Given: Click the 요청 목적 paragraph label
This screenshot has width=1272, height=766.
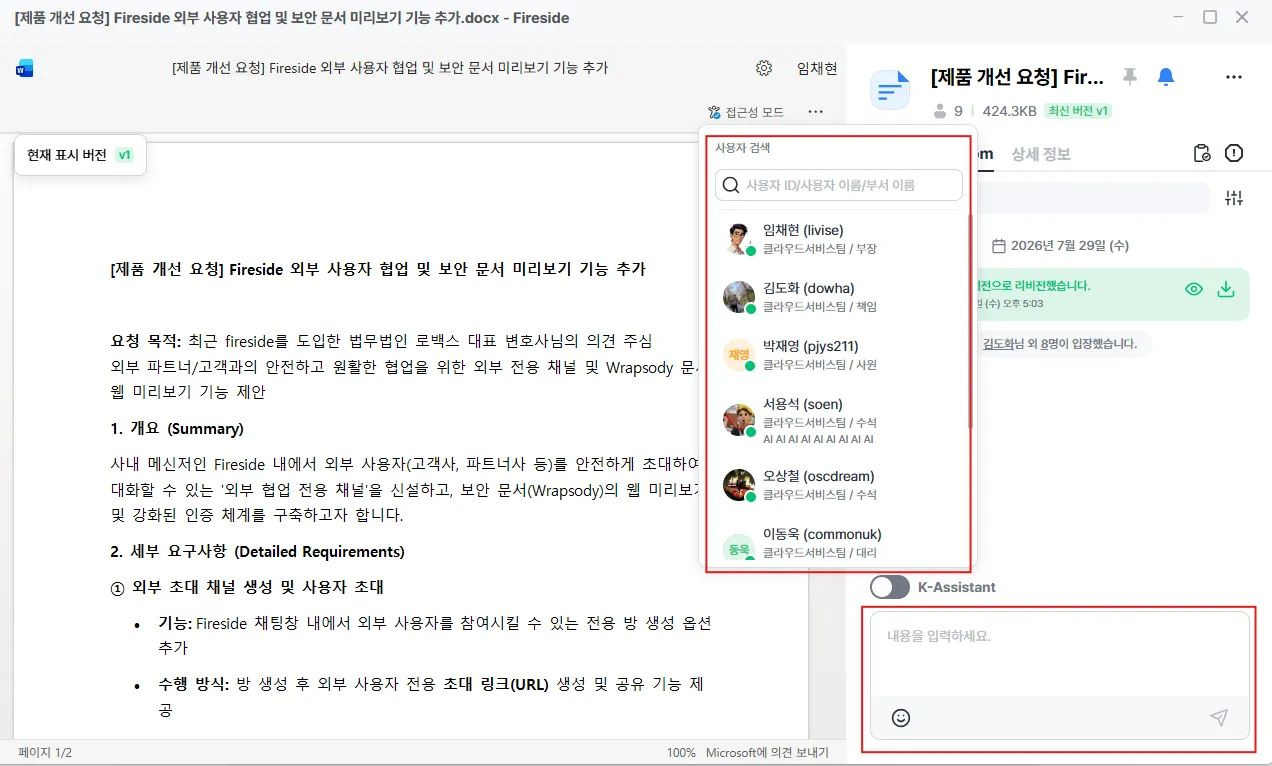Looking at the screenshot, I should pyautogui.click(x=146, y=341).
